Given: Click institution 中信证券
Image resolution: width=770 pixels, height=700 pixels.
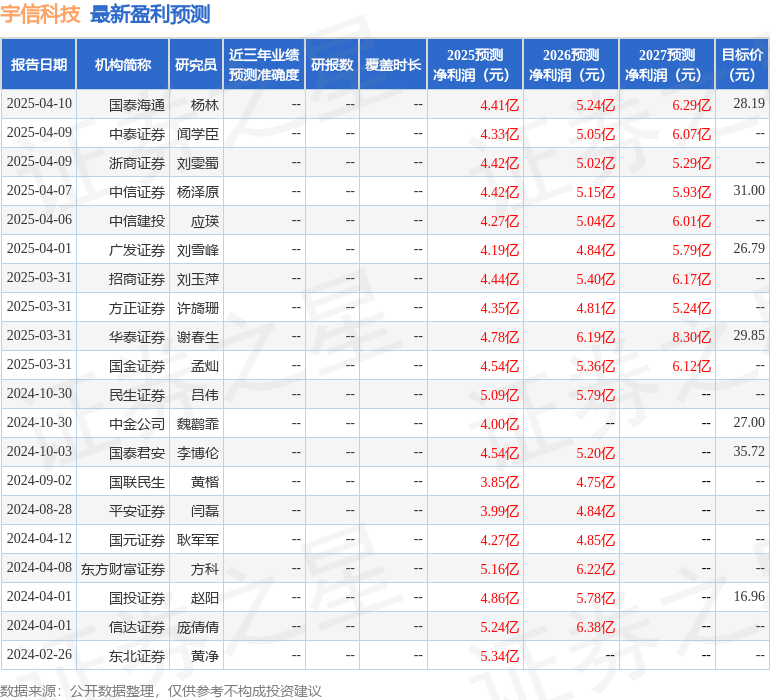Looking at the screenshot, I should [137, 192].
